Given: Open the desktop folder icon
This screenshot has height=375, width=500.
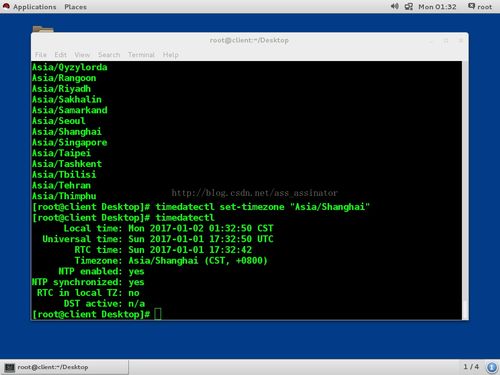Looking at the screenshot, I should (43, 29).
